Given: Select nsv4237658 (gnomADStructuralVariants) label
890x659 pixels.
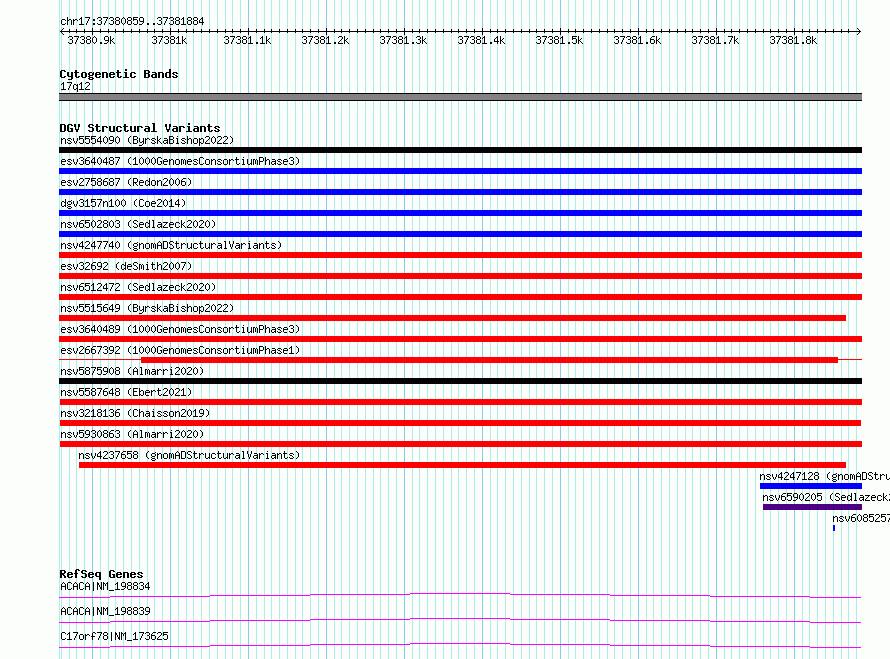Looking at the screenshot, I should point(189,455).
